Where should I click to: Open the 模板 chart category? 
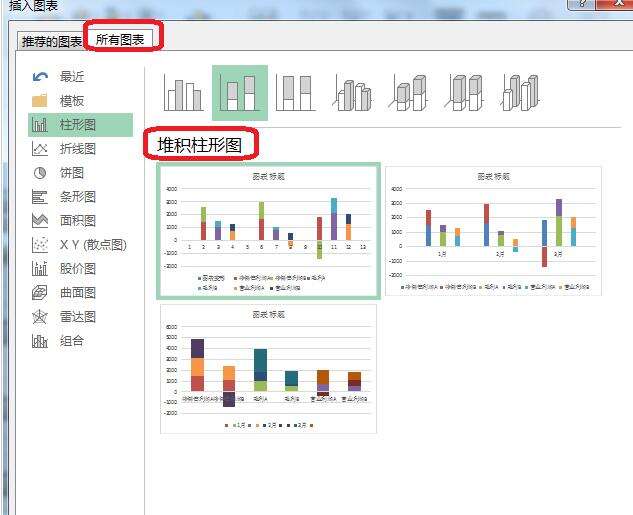(81, 100)
